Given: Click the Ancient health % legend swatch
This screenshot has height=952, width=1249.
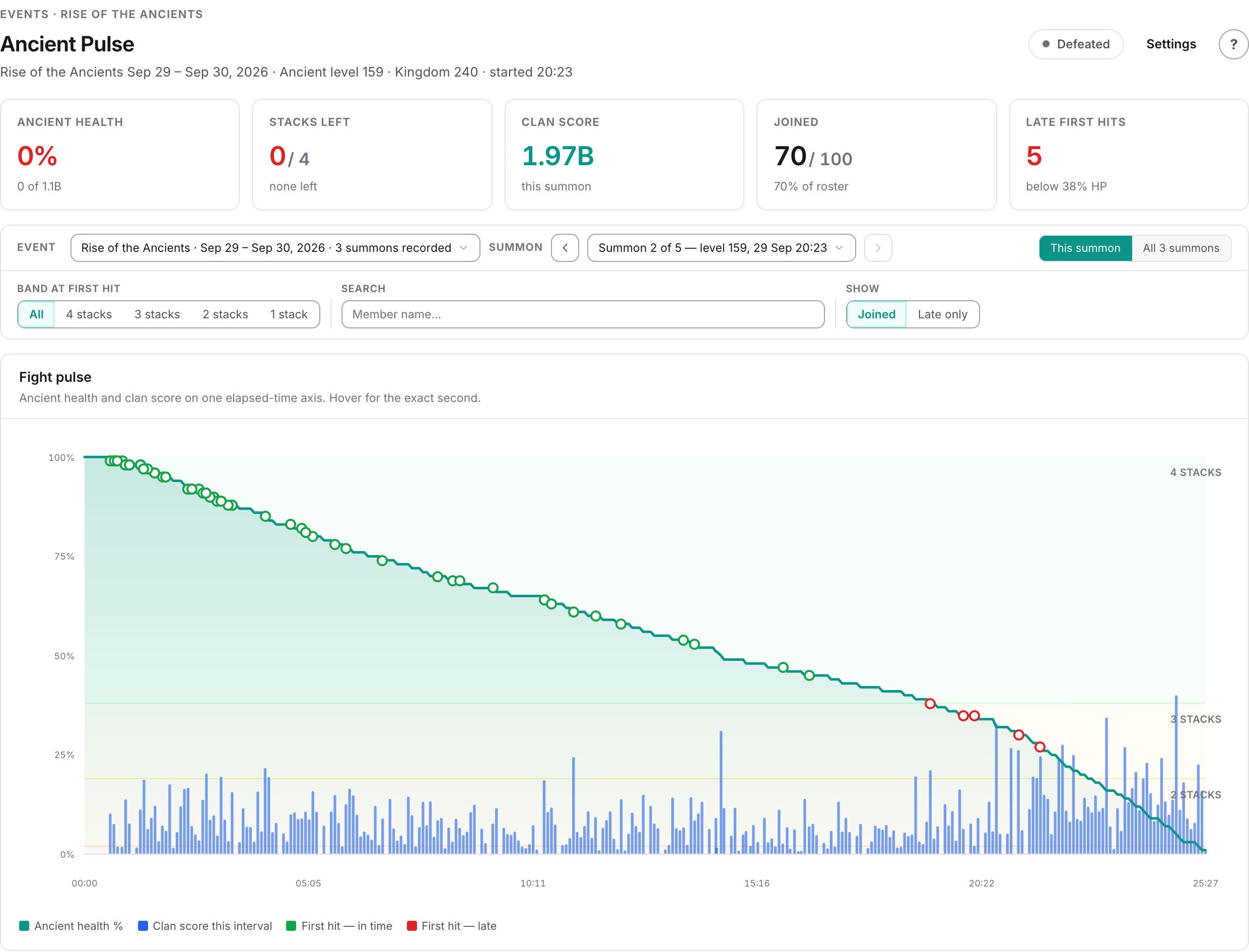Looking at the screenshot, I should pyautogui.click(x=24, y=925).
